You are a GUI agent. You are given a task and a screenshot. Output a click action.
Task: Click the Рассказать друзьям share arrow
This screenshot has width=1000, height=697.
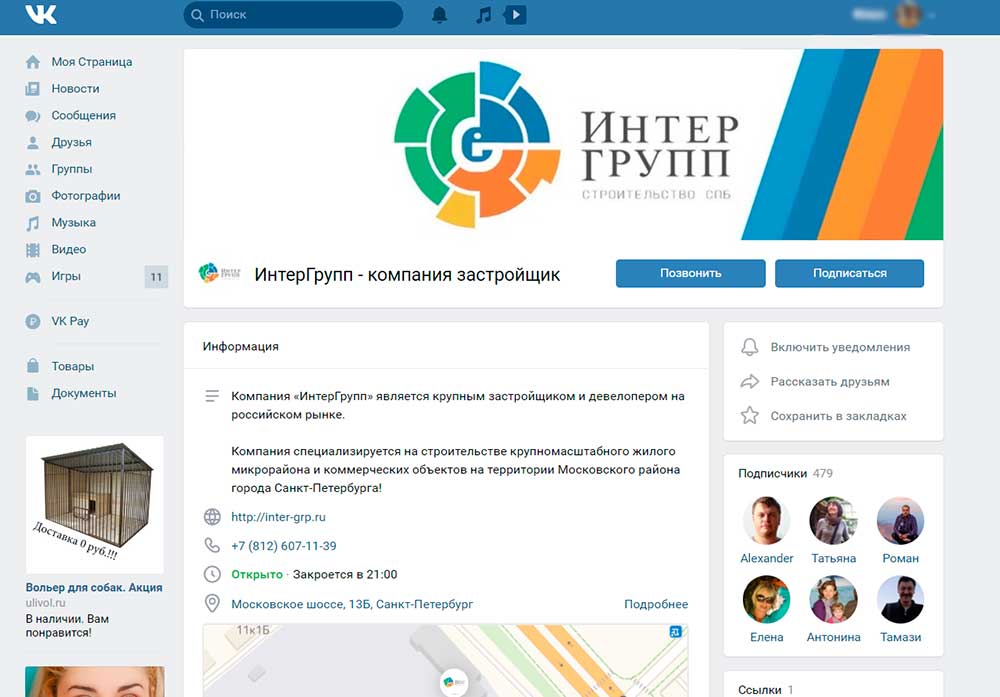[749, 381]
